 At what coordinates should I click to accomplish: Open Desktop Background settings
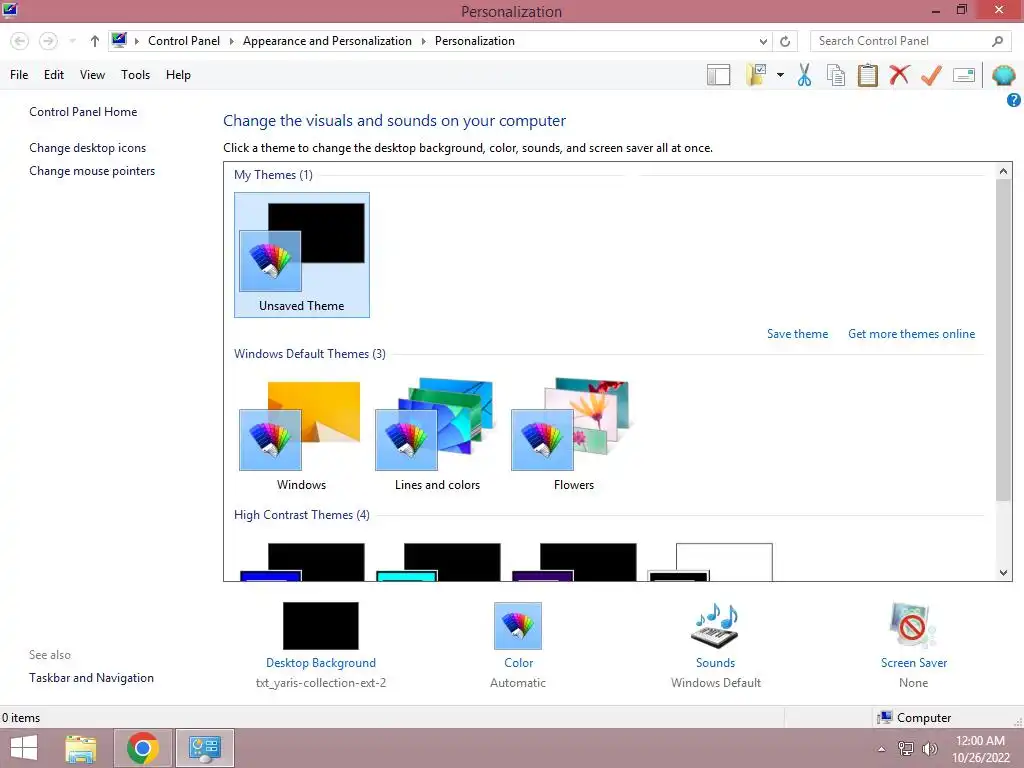coord(321,662)
